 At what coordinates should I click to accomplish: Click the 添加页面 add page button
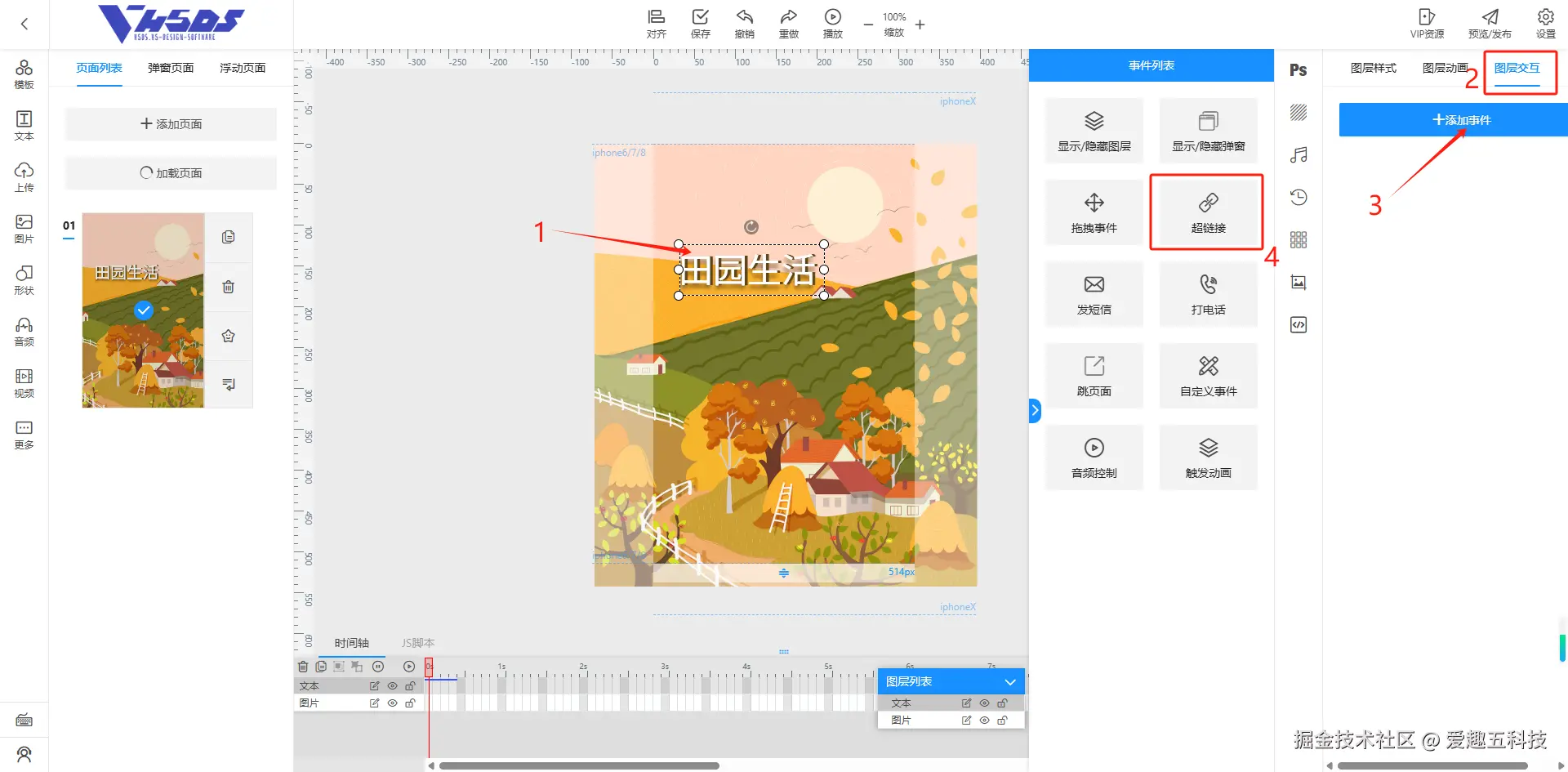tap(171, 124)
